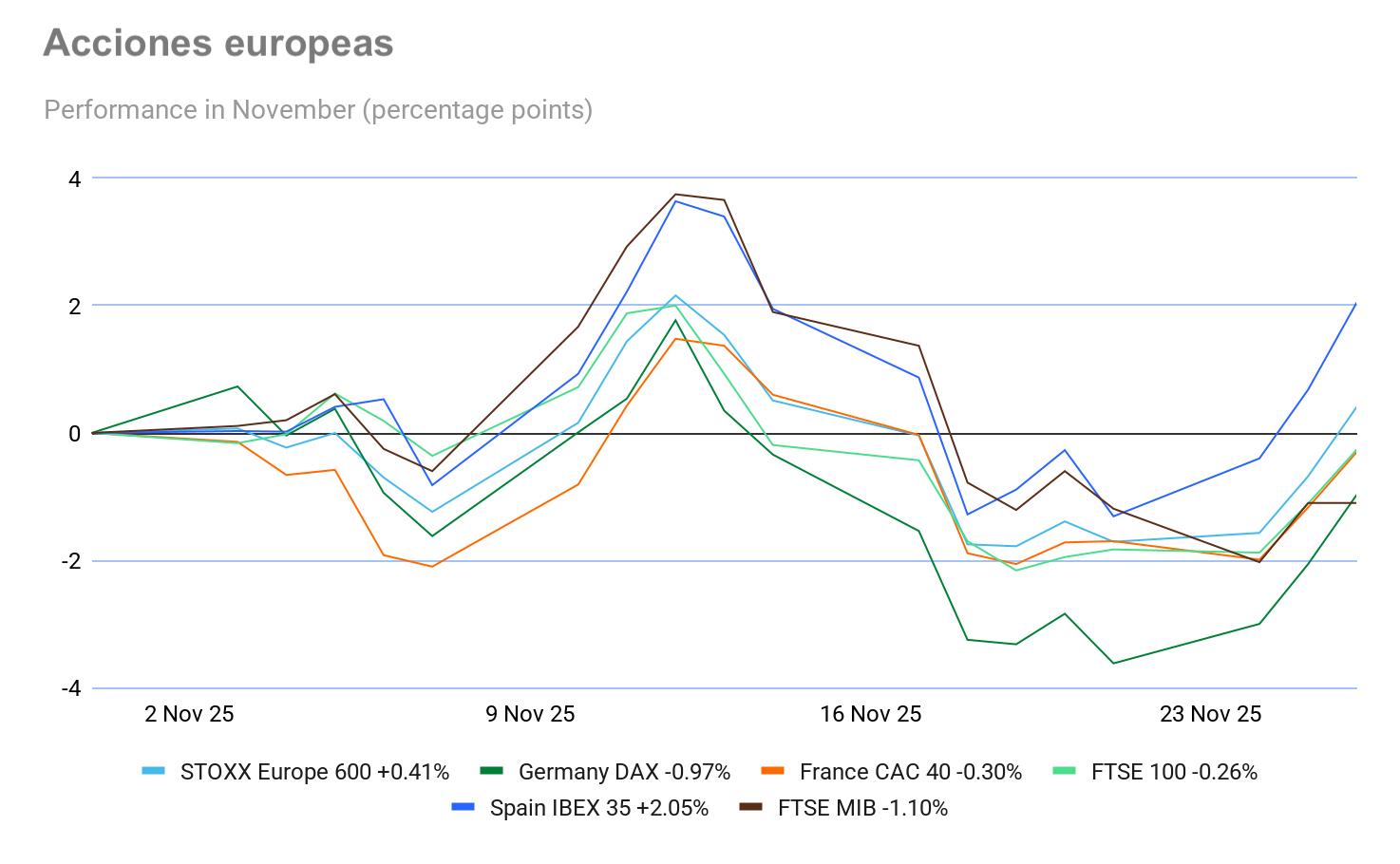This screenshot has height=864, width=1400.
Task: Select the Spain IBEX 35 blue legend swatch
Action: tap(464, 807)
